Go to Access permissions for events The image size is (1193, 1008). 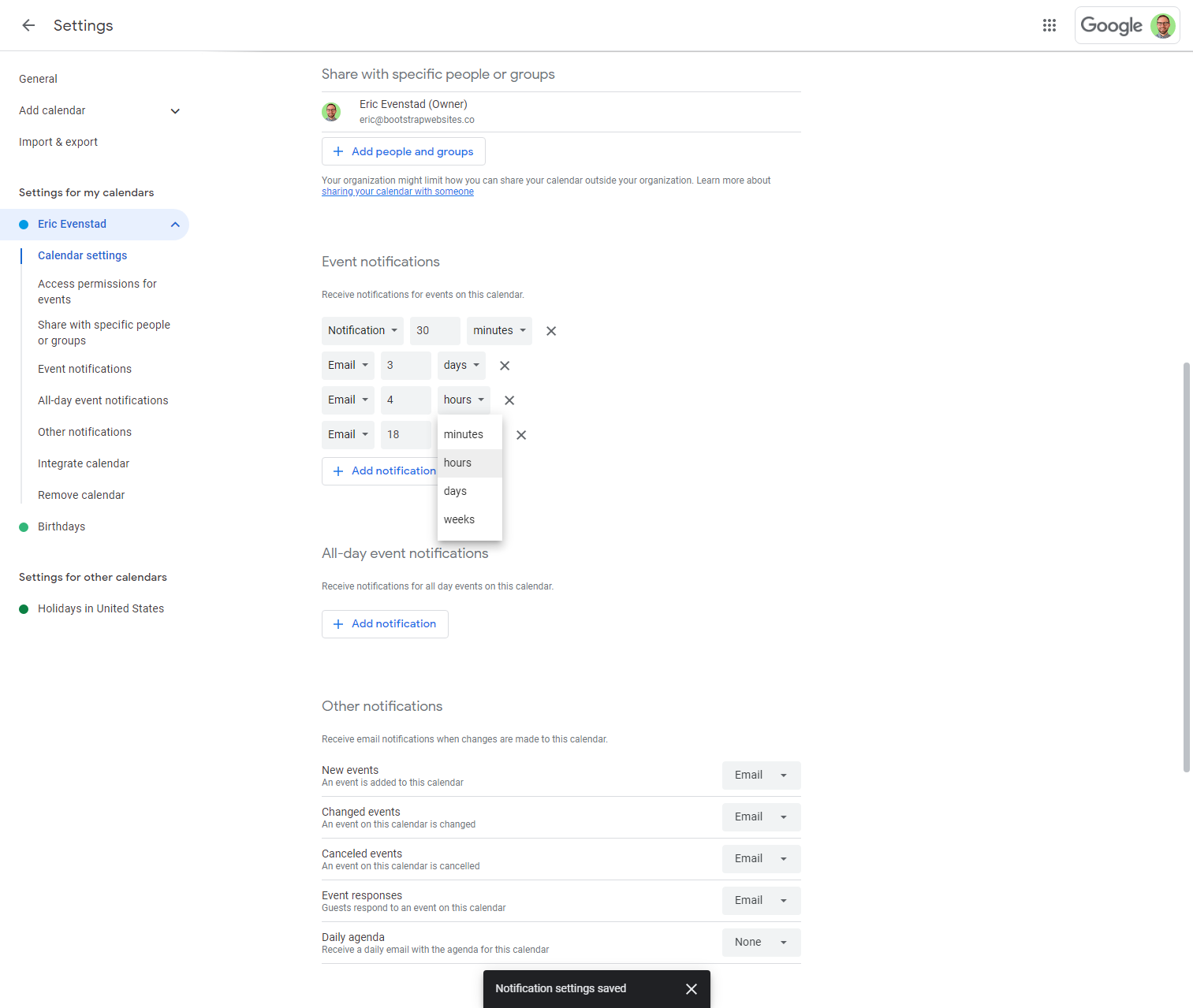[x=97, y=292]
